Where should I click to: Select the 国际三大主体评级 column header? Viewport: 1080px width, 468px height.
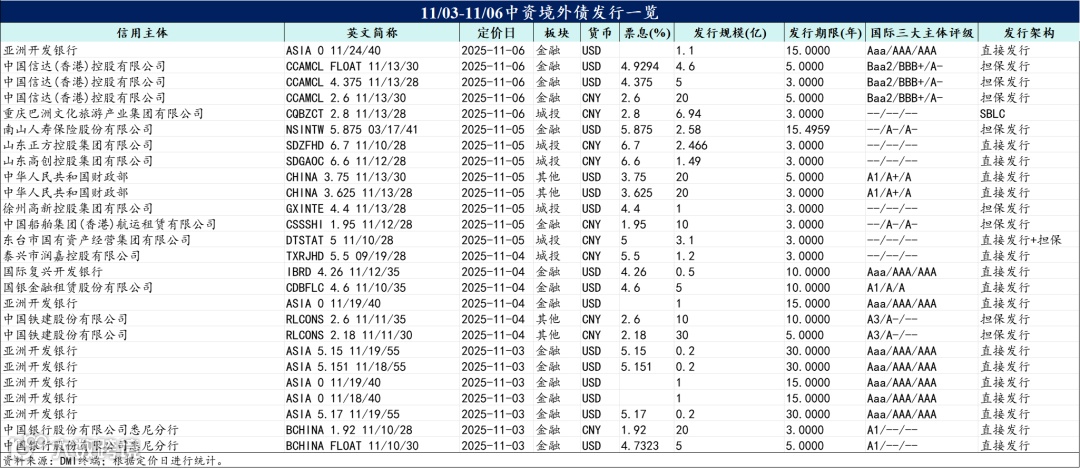[x=922, y=32]
